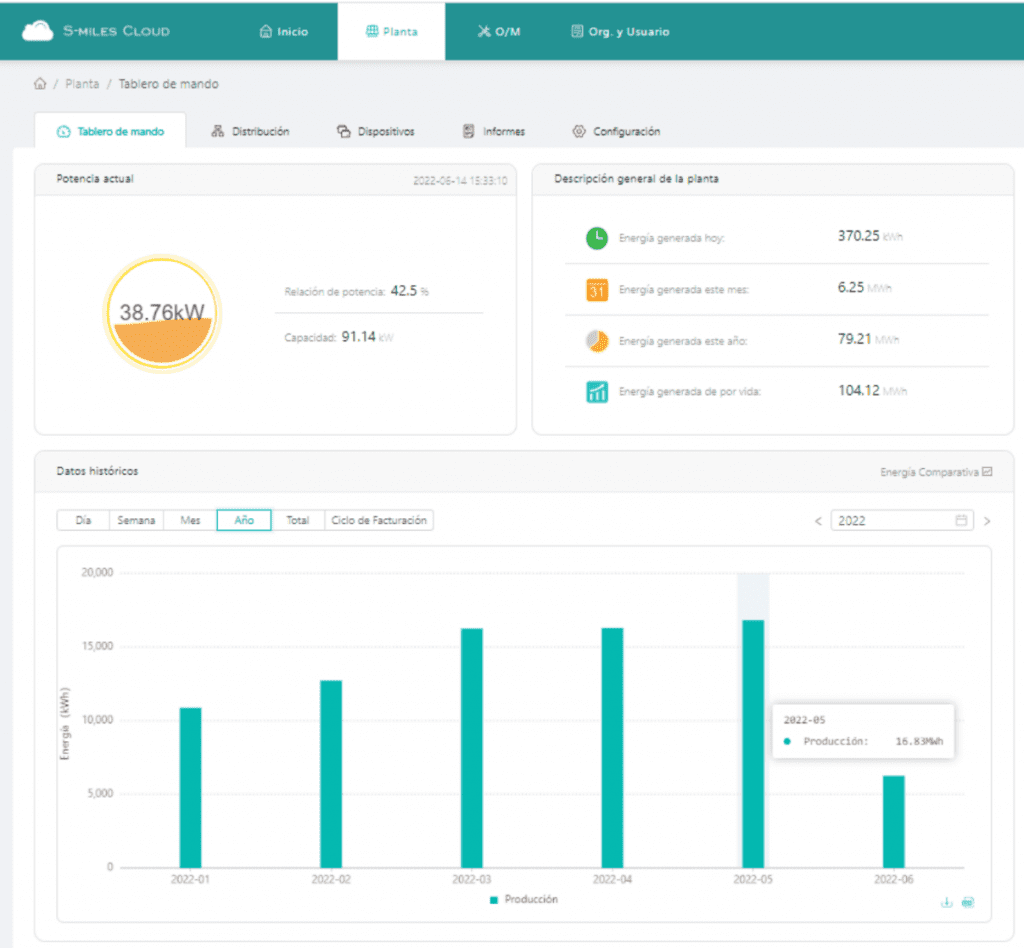Click the S-Miles Cloud logo
1024x948 pixels.
pyautogui.click(x=95, y=31)
